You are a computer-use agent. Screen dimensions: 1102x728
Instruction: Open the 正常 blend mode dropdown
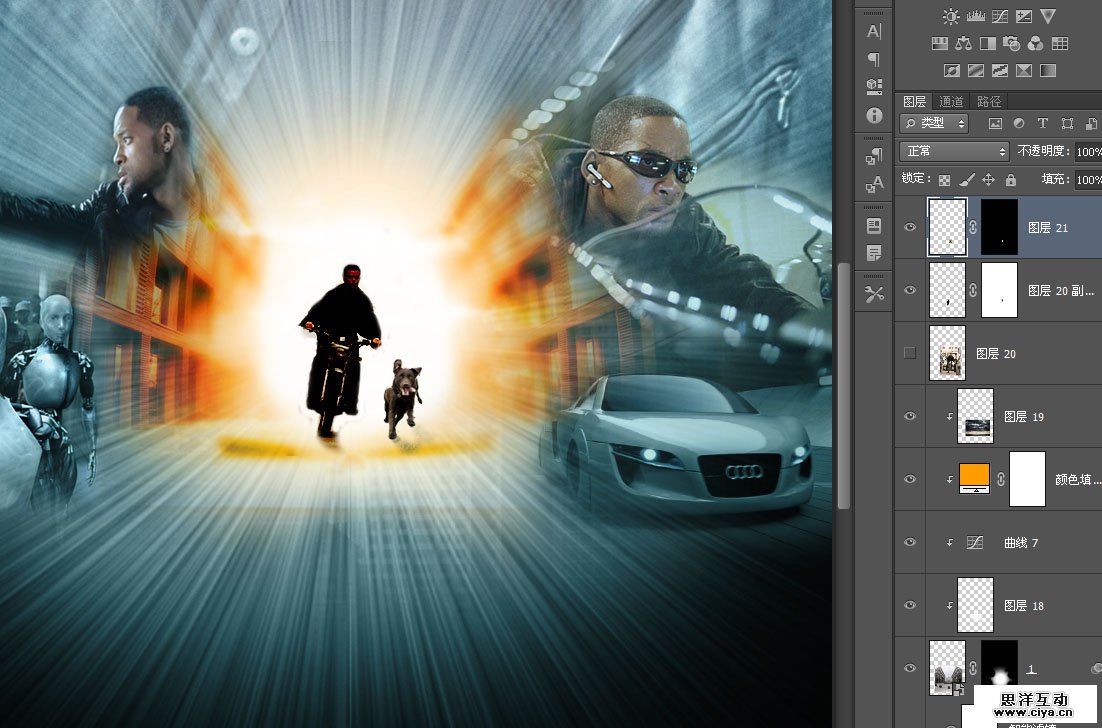pyautogui.click(x=954, y=151)
